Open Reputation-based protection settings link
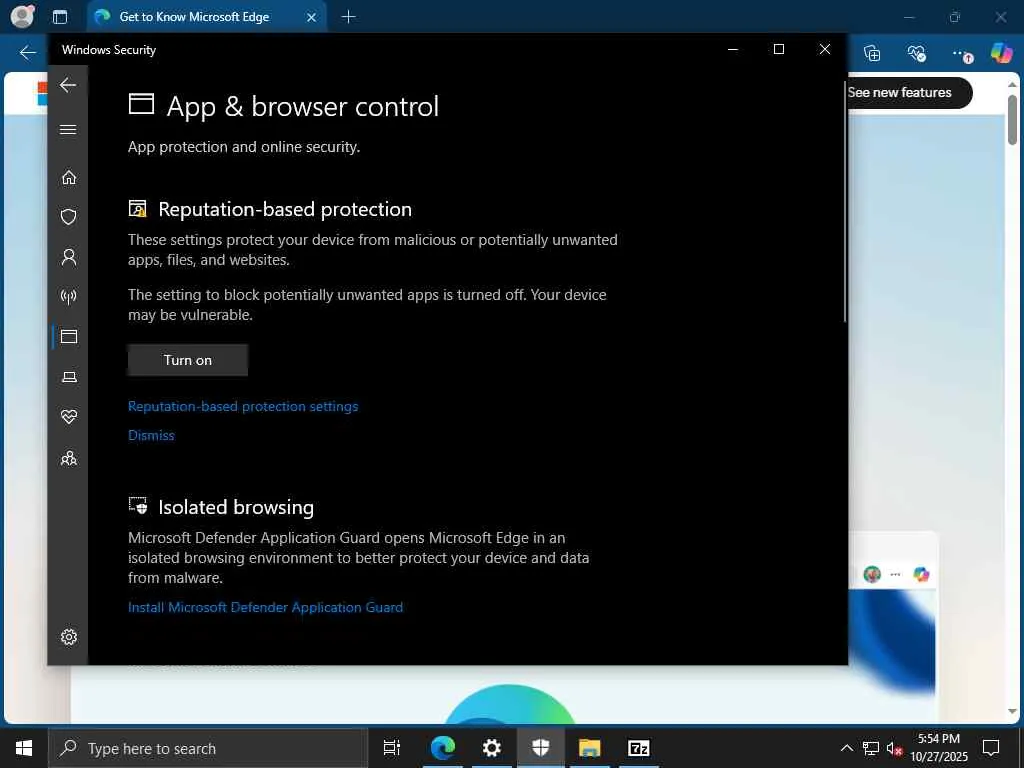 point(243,406)
